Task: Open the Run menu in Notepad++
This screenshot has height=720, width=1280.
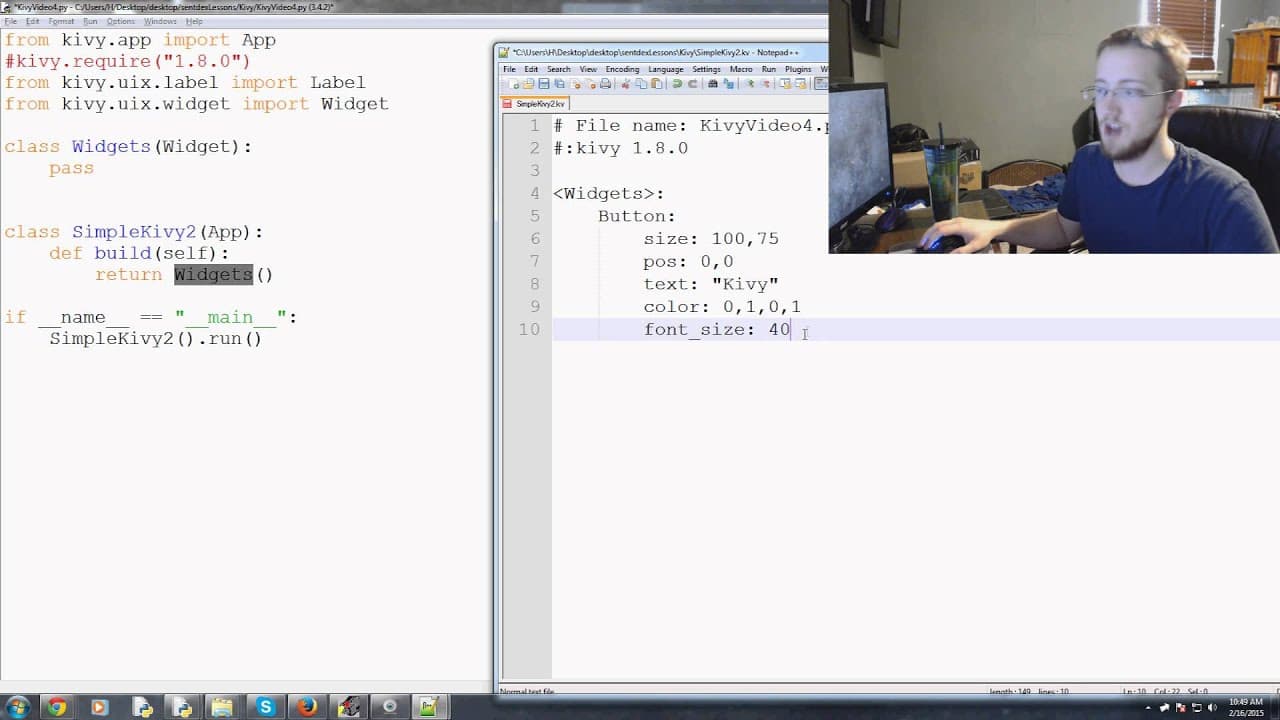Action: tap(769, 70)
